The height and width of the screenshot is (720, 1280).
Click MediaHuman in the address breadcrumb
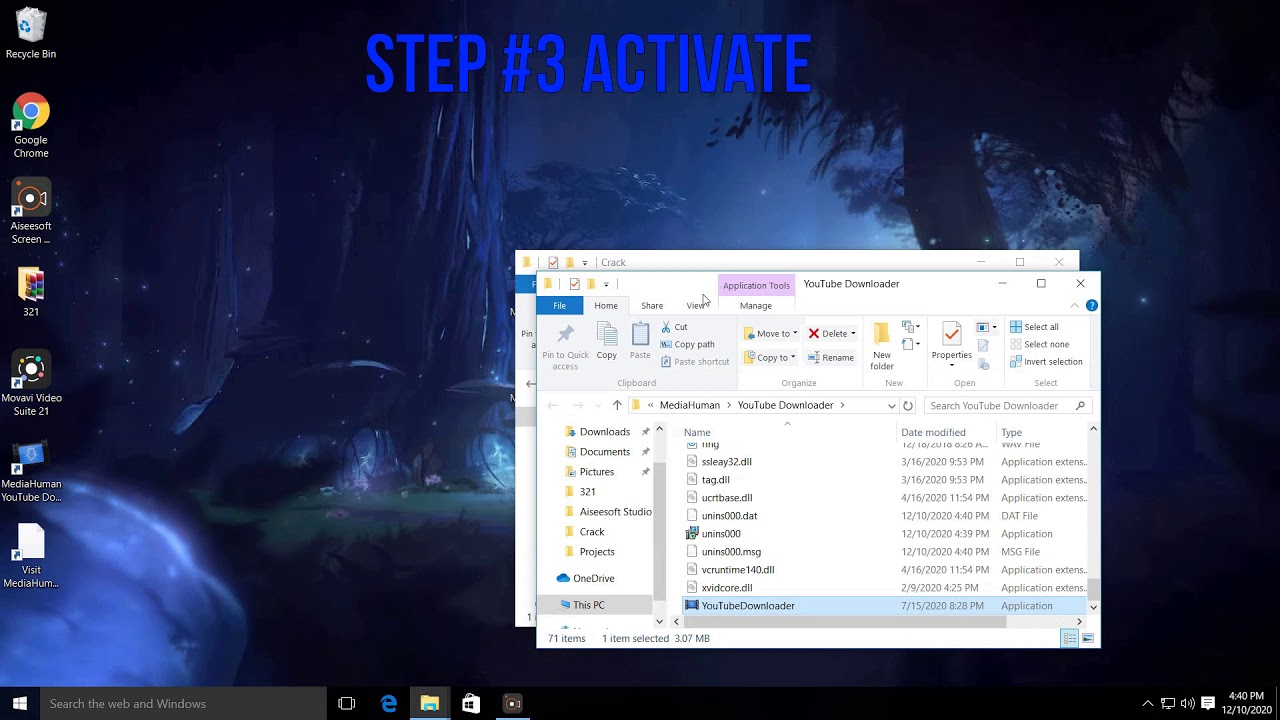tap(690, 406)
